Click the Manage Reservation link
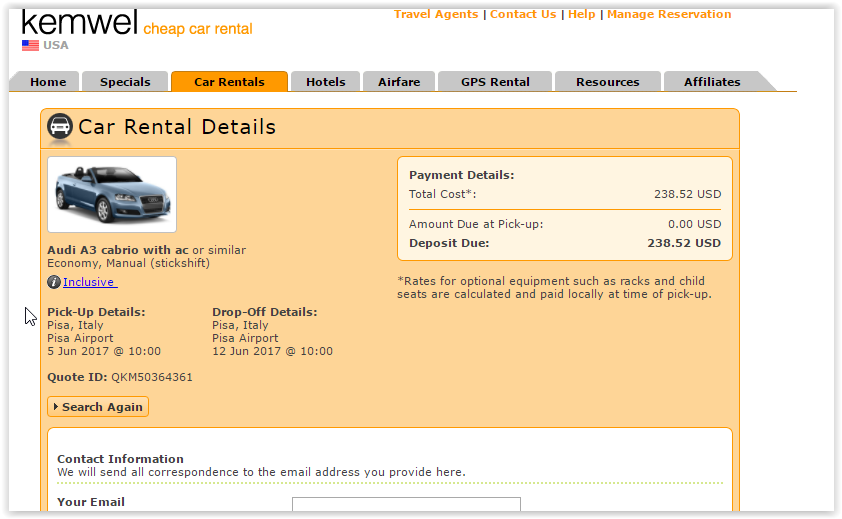This screenshot has height=519, width=842. (669, 15)
